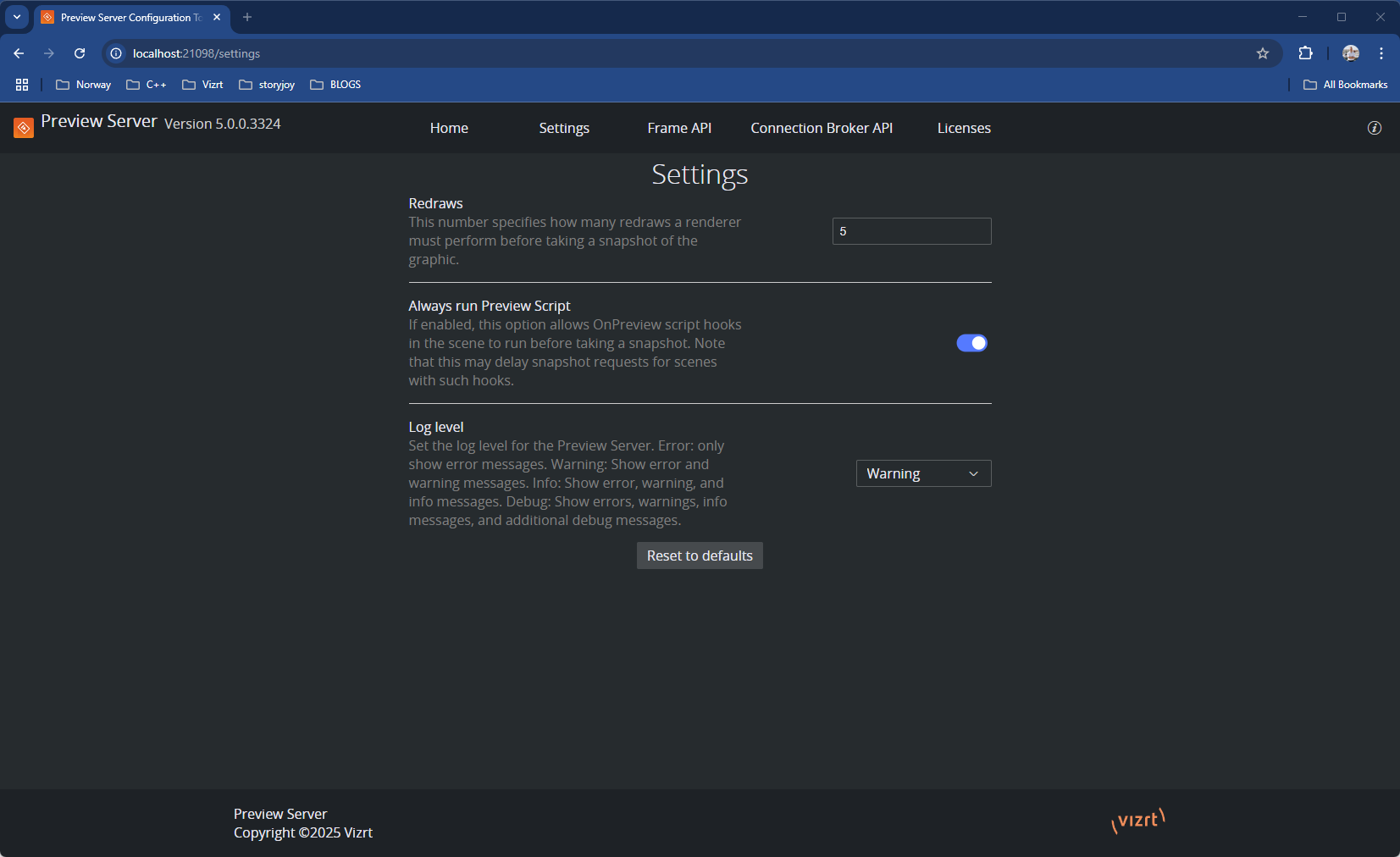This screenshot has width=1400, height=857.
Task: Open Chrome three-dot menu
Action: (x=1381, y=53)
